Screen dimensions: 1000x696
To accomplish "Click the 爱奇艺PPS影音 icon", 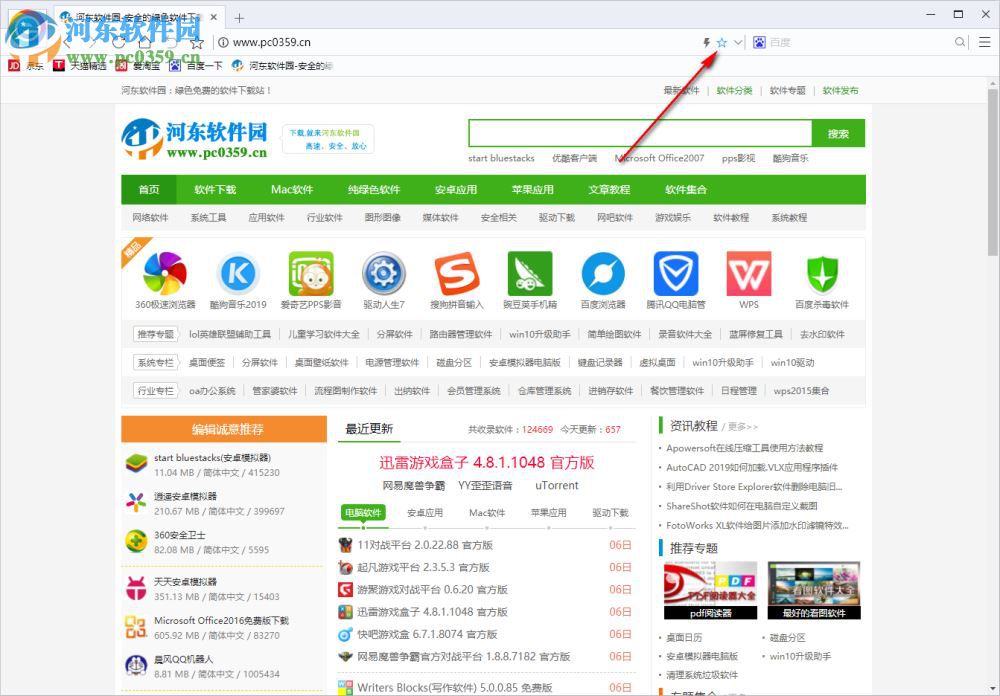I will [x=310, y=277].
